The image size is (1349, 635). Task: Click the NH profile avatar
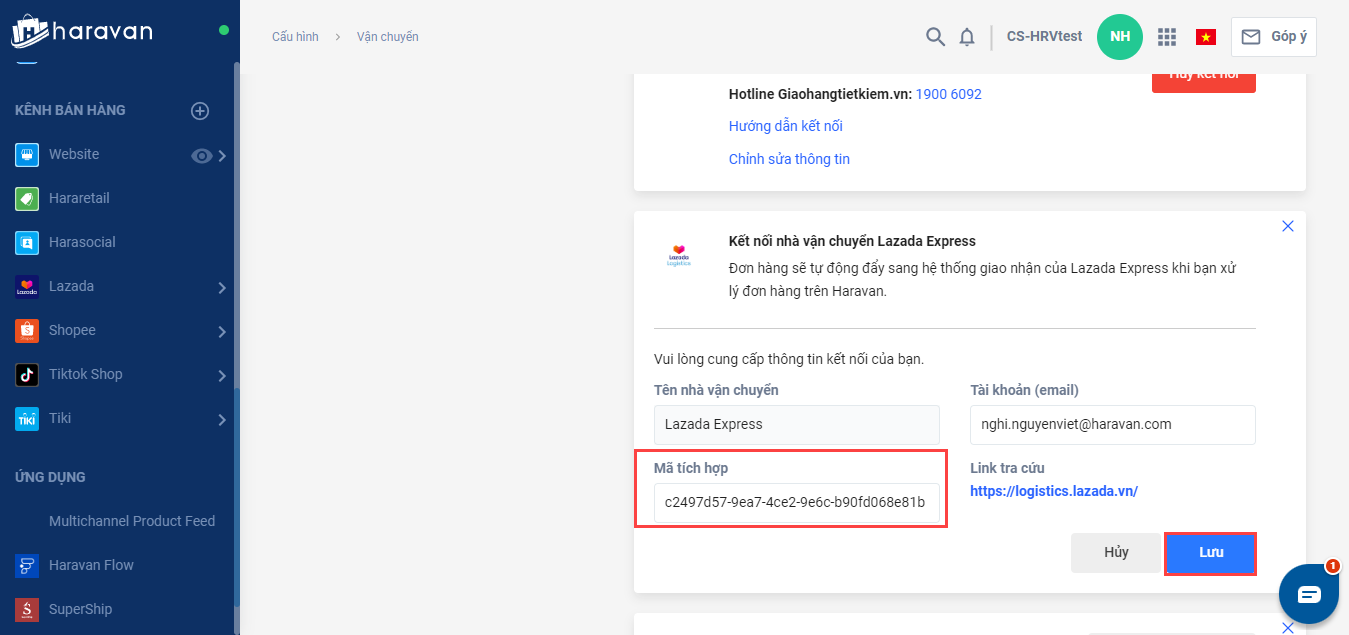[1120, 37]
